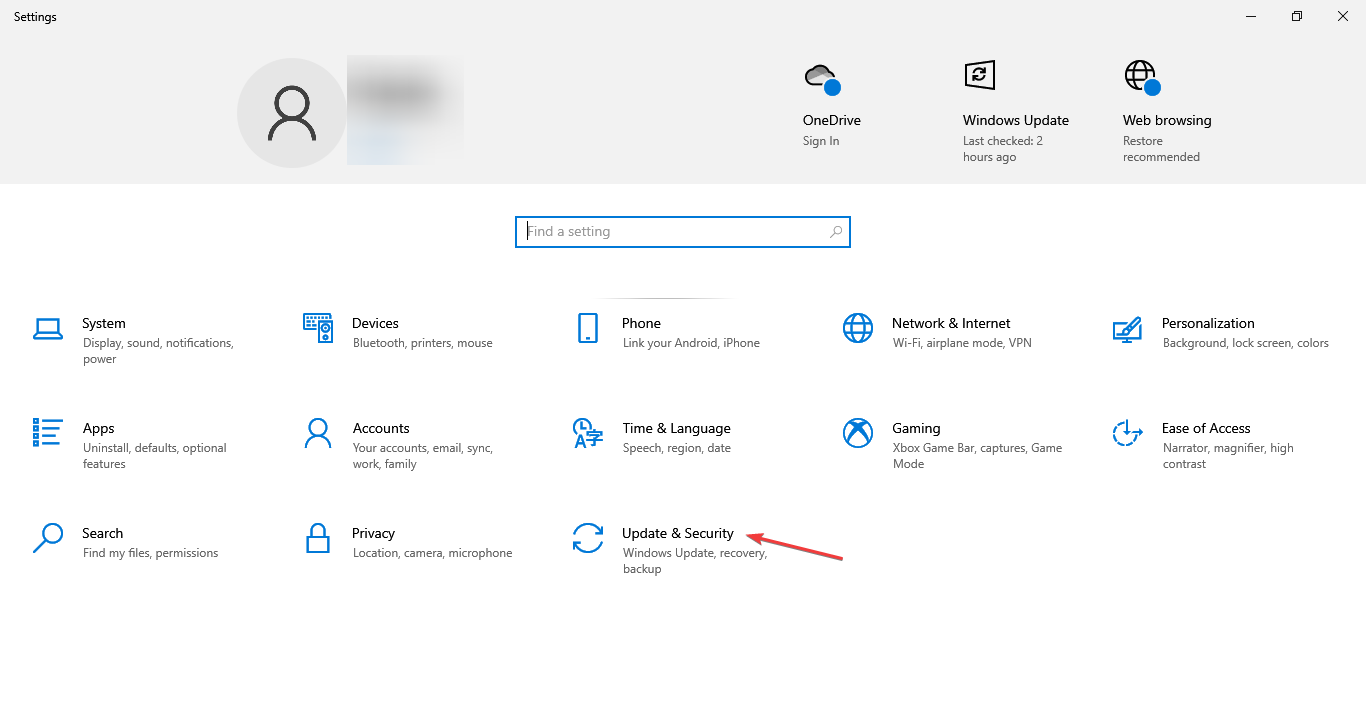Open System display and sound settings

pos(104,333)
